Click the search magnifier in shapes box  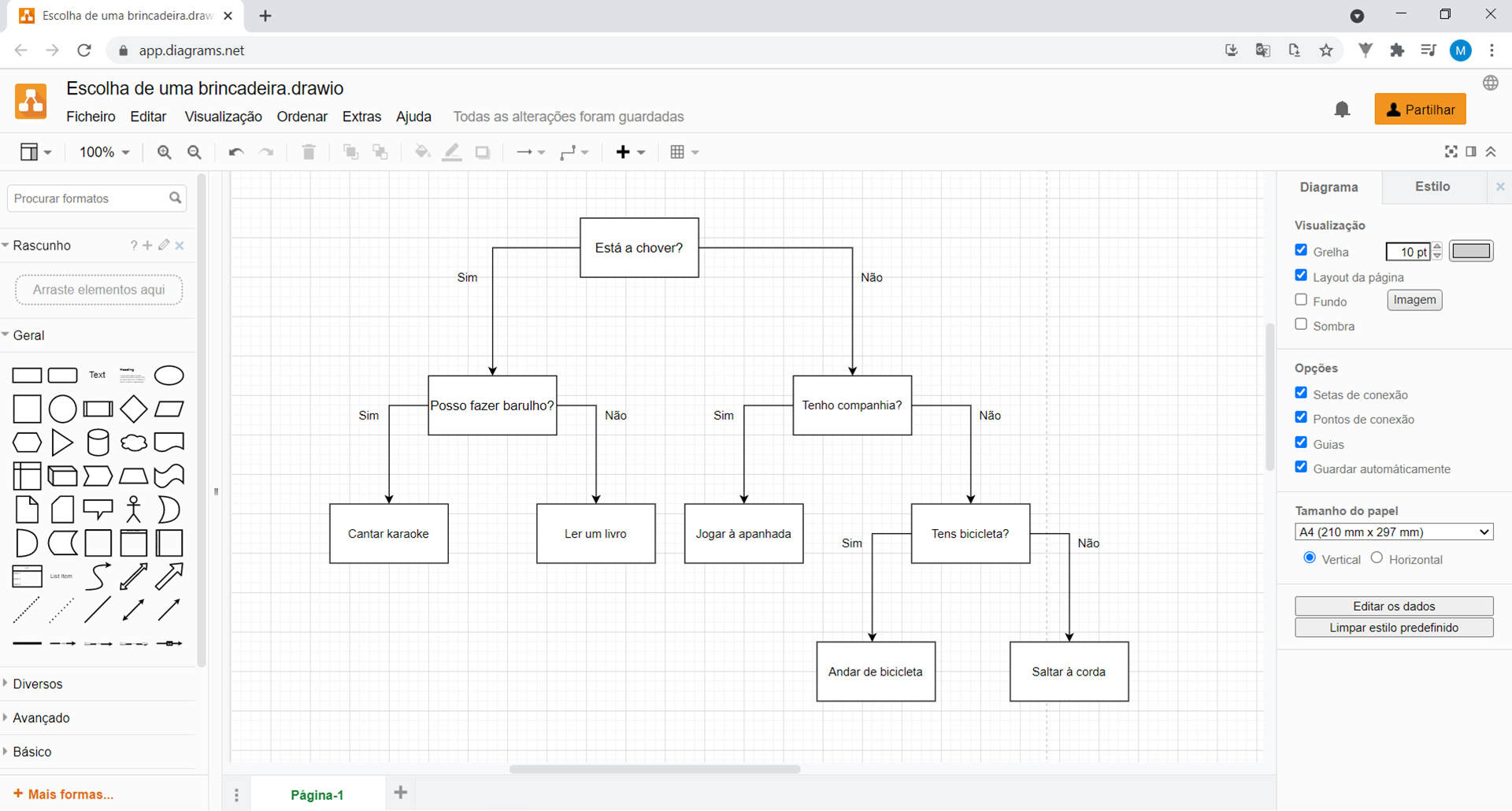(175, 198)
